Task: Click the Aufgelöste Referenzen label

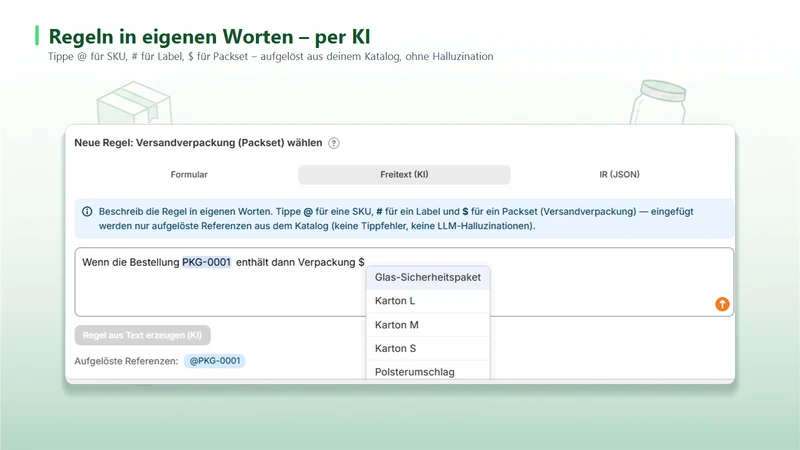Action: pyautogui.click(x=126, y=361)
